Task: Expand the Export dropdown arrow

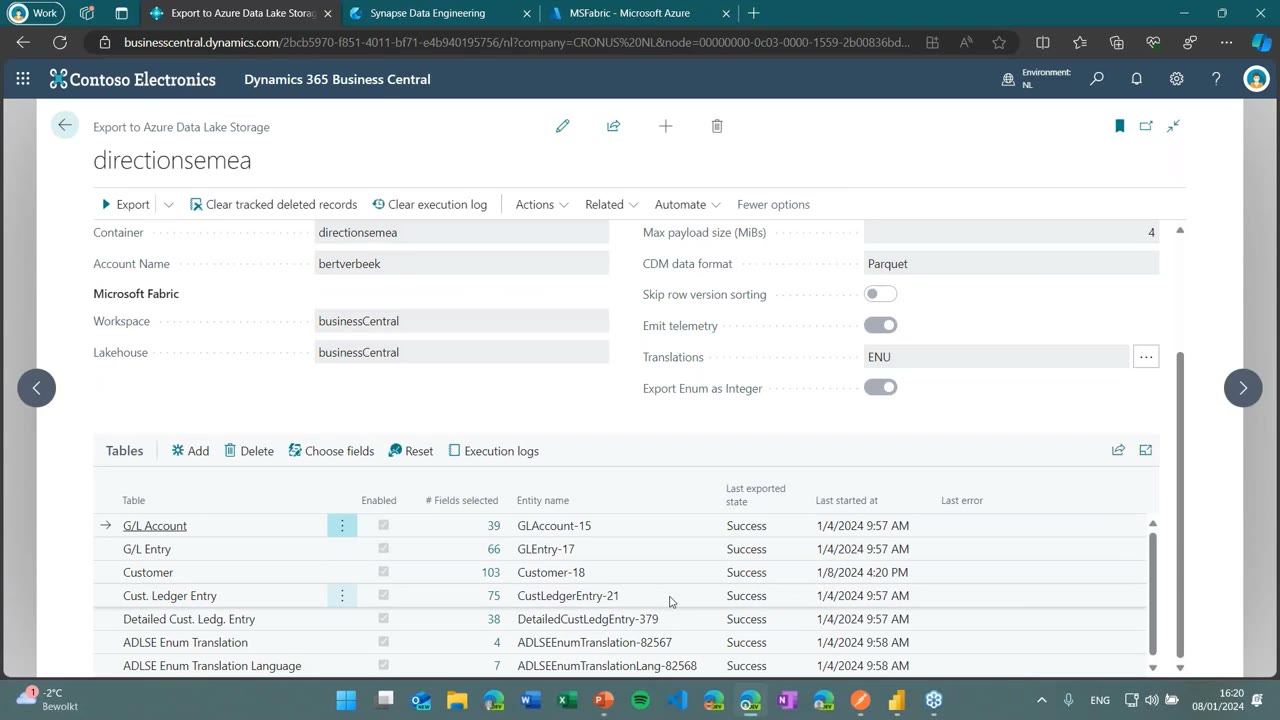Action: 168,205
